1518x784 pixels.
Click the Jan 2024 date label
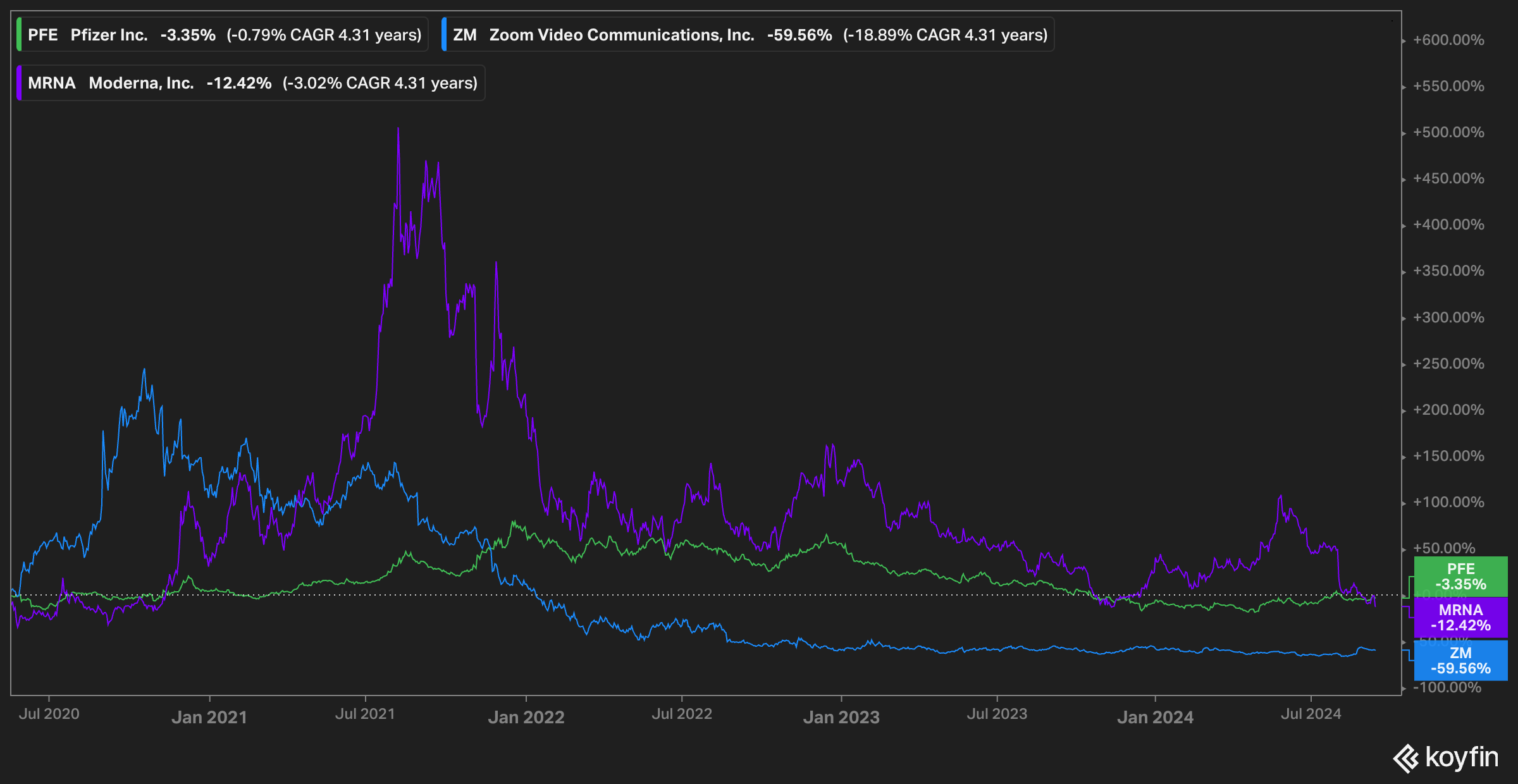[1155, 717]
